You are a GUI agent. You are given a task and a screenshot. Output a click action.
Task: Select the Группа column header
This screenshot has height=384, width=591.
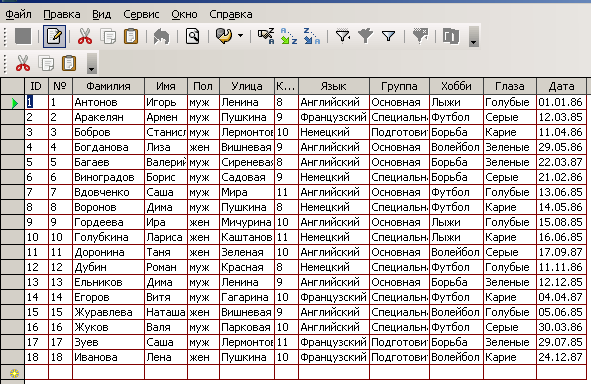point(399,86)
